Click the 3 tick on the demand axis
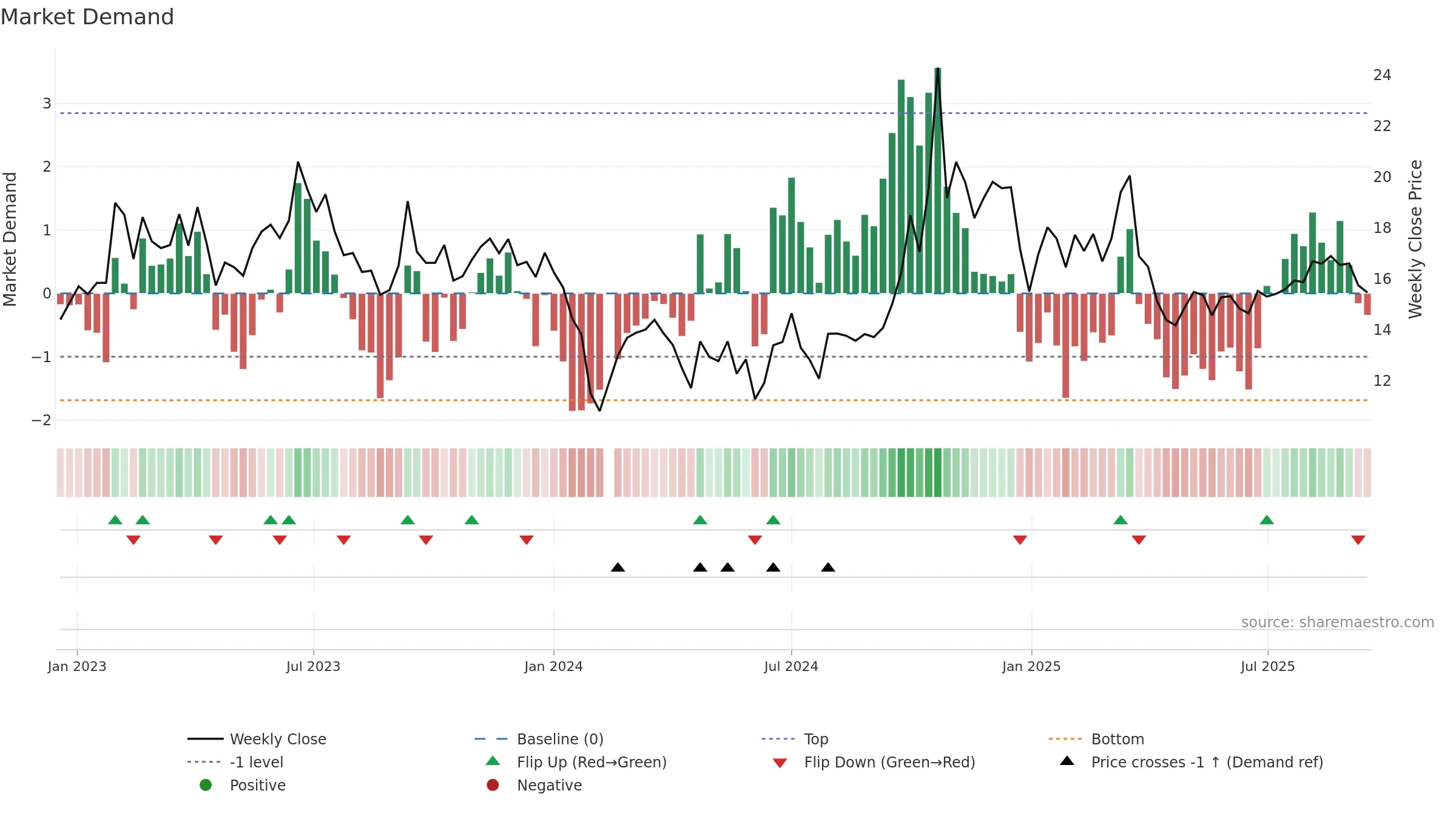The width and height of the screenshot is (1456, 819). (47, 103)
